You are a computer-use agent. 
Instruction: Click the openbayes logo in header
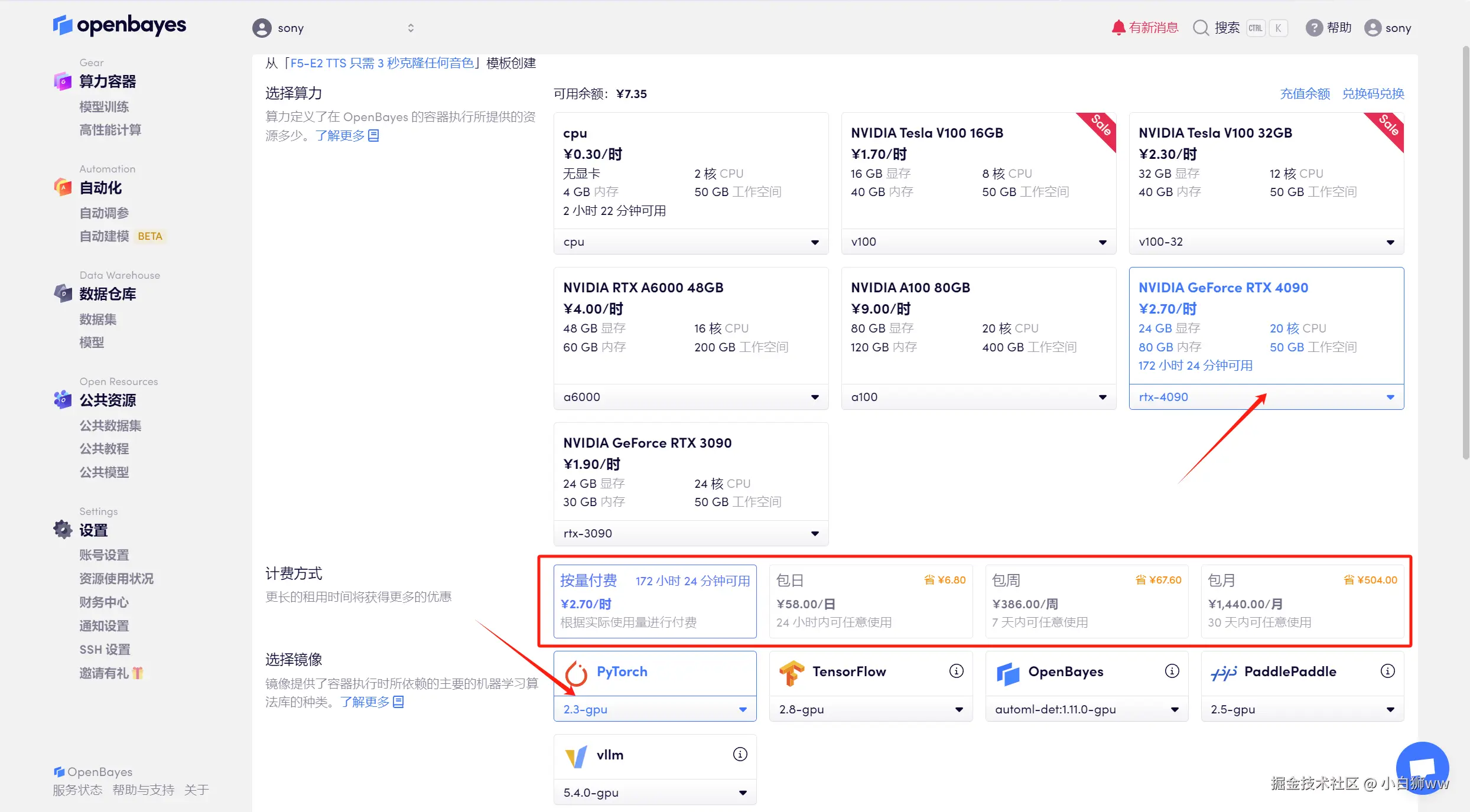119,25
